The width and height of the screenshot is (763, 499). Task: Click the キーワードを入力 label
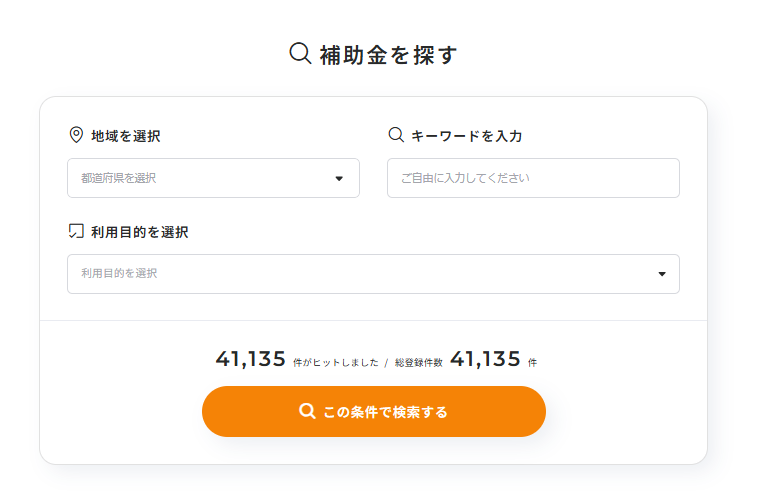click(x=467, y=136)
